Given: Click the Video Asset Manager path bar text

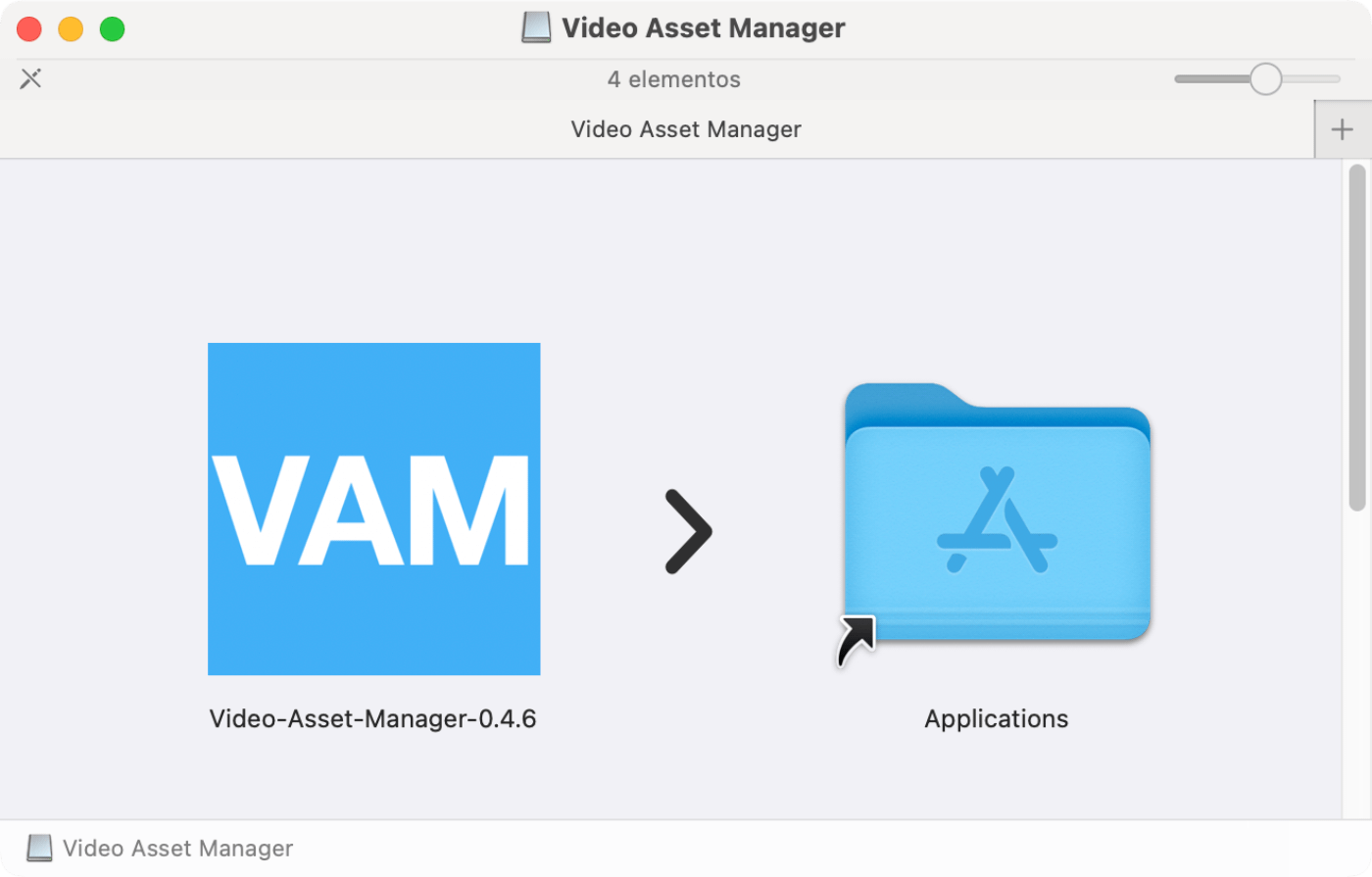Looking at the screenshot, I should click(176, 847).
